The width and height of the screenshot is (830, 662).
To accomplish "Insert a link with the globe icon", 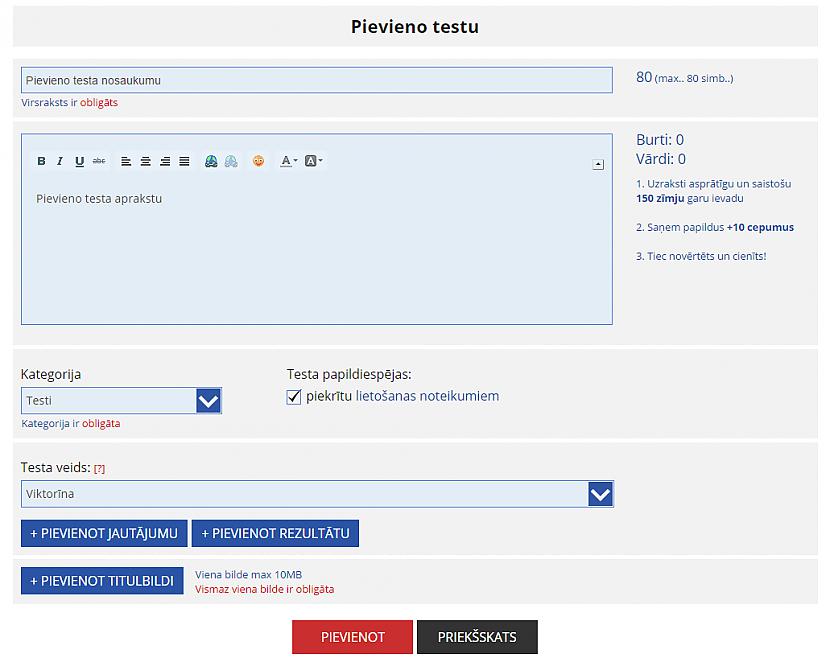I will point(211,161).
